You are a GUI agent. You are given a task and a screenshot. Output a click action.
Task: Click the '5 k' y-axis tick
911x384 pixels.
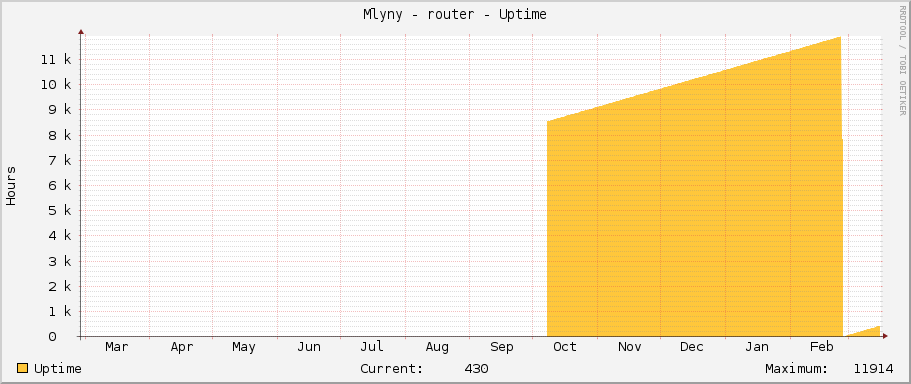pos(60,210)
